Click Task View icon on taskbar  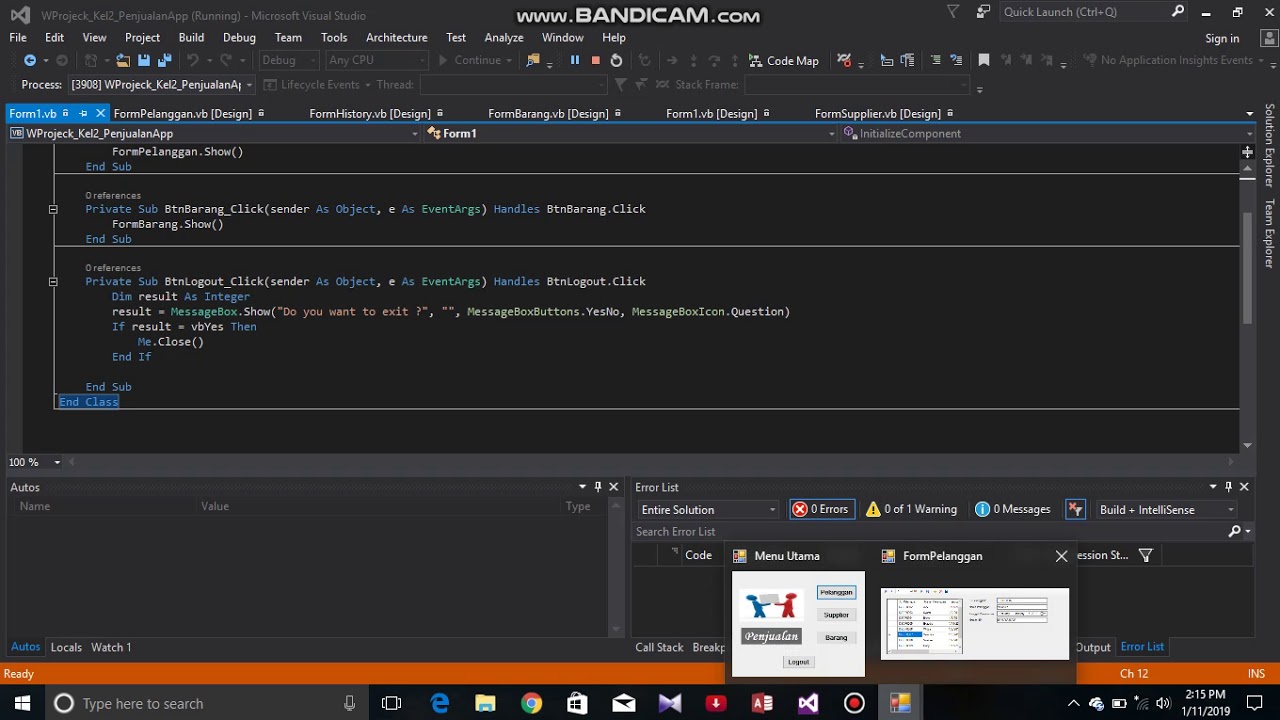391,703
